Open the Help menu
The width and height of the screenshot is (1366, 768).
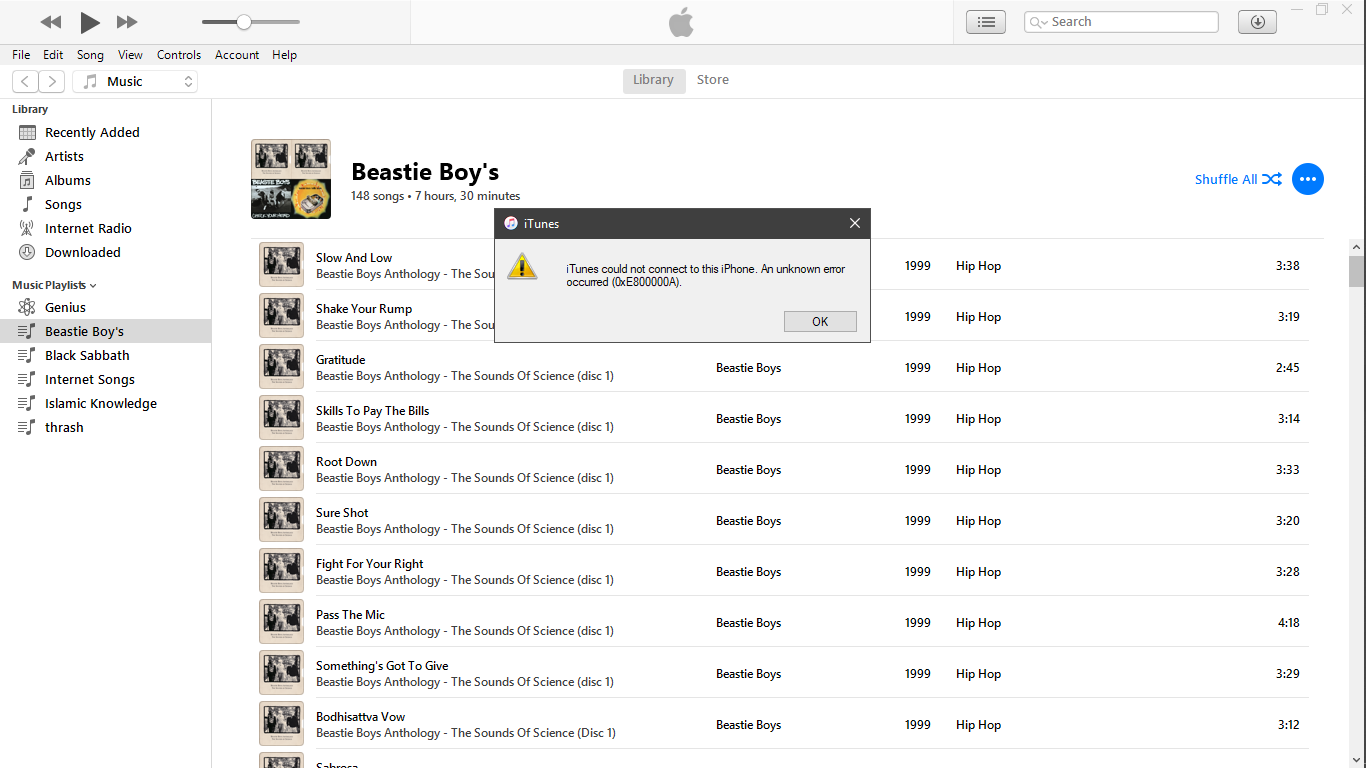click(x=285, y=55)
